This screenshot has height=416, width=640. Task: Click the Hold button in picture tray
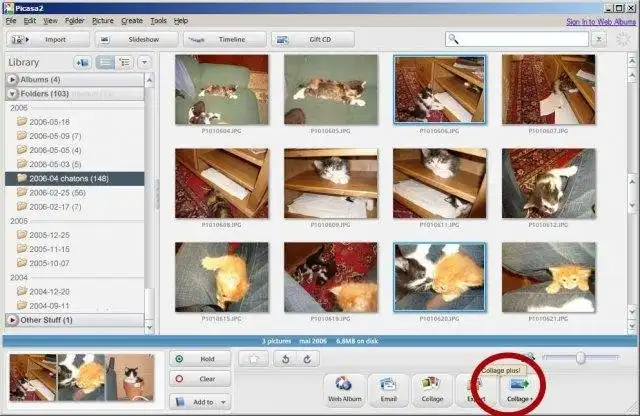(x=200, y=359)
